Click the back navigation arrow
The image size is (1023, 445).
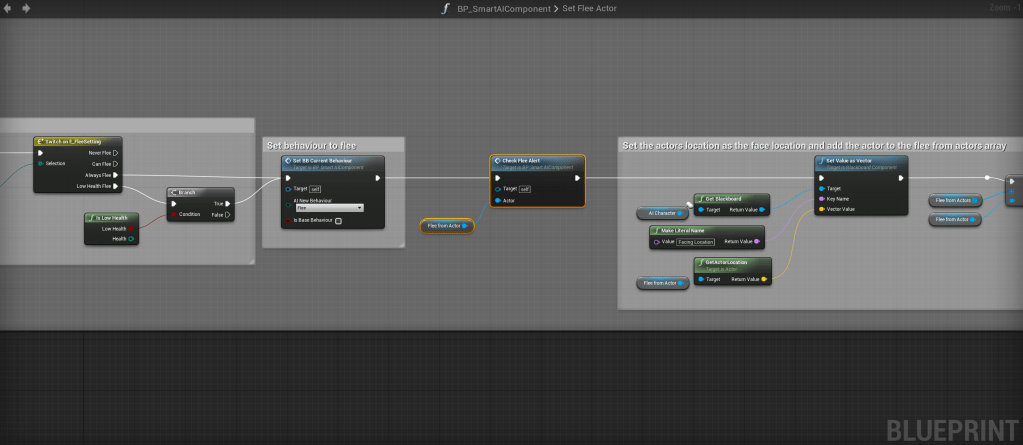click(x=9, y=8)
